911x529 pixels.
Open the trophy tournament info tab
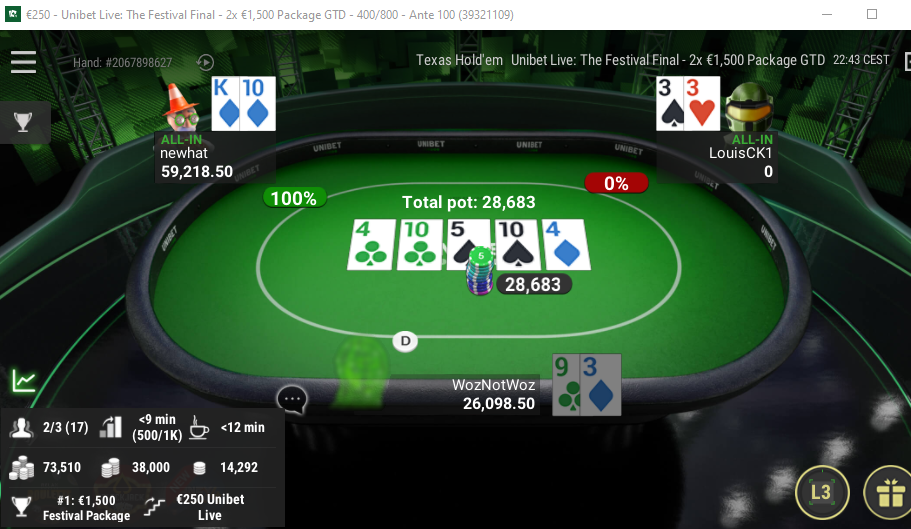point(23,122)
